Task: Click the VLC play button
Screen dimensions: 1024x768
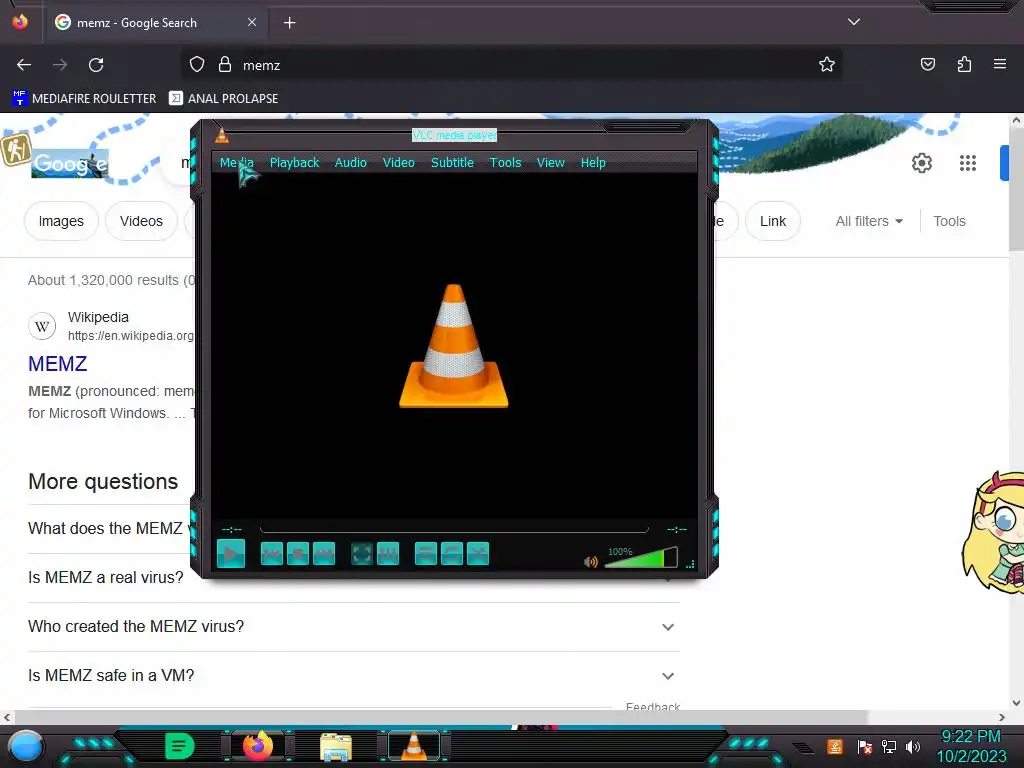Action: (x=231, y=554)
